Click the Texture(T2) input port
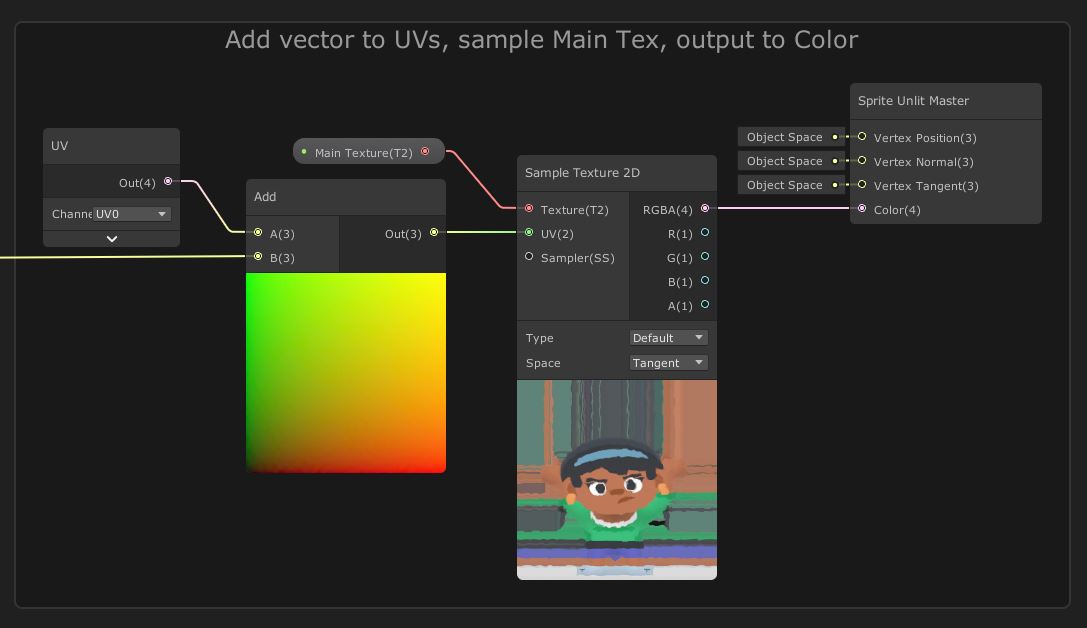This screenshot has width=1087, height=628. pos(529,209)
